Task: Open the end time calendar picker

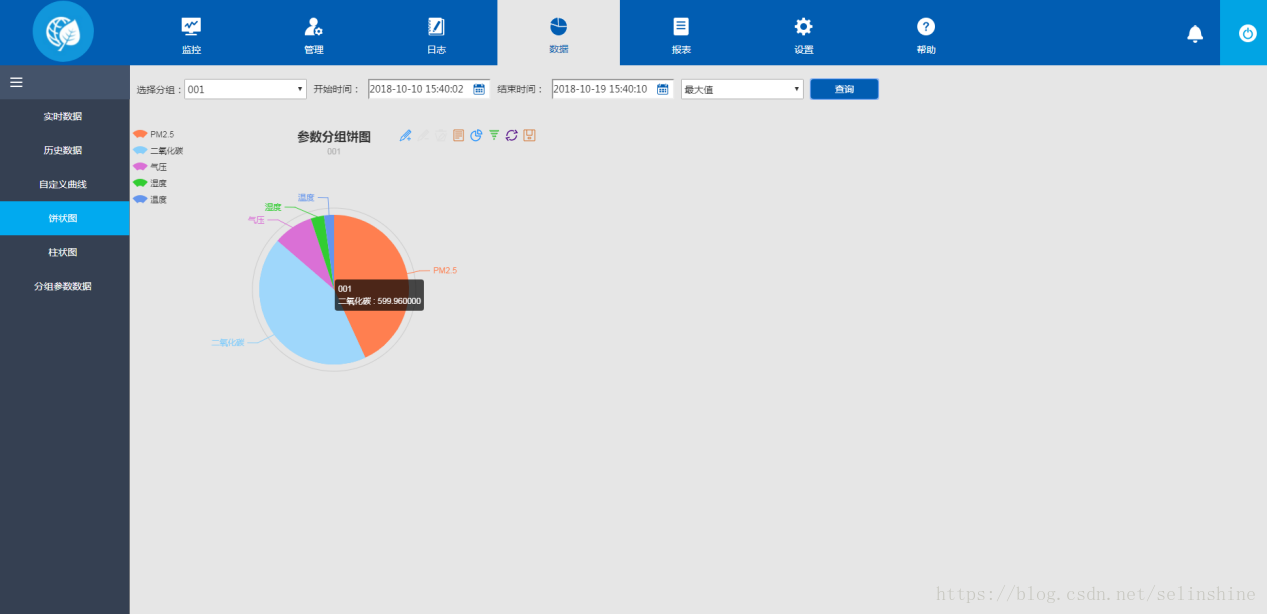Action: [x=662, y=89]
